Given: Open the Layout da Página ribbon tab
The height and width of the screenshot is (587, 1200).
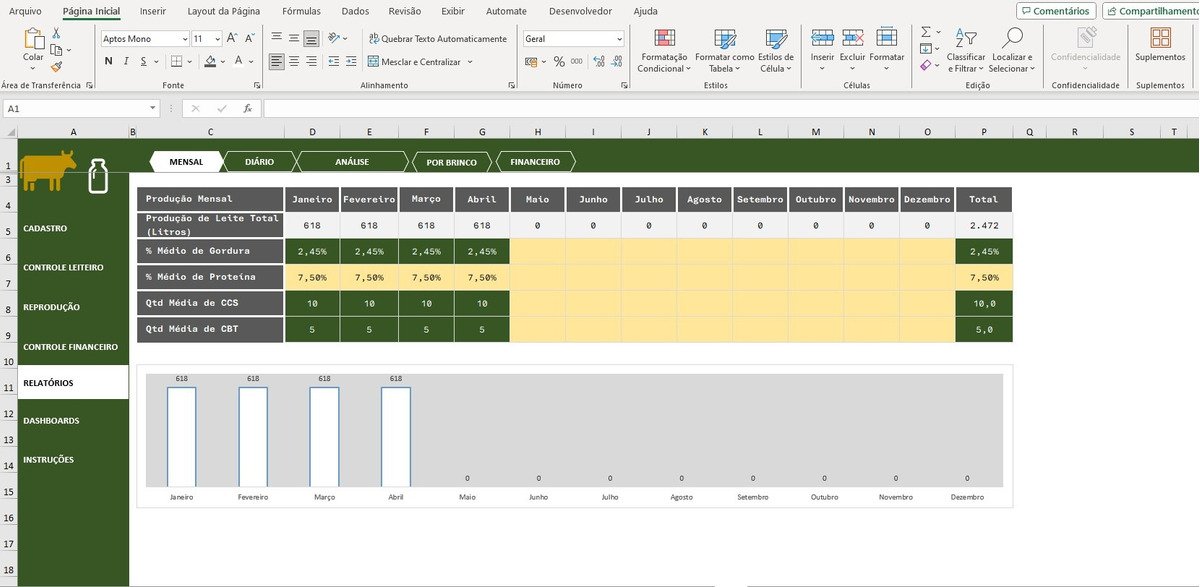Looking at the screenshot, I should pyautogui.click(x=224, y=11).
